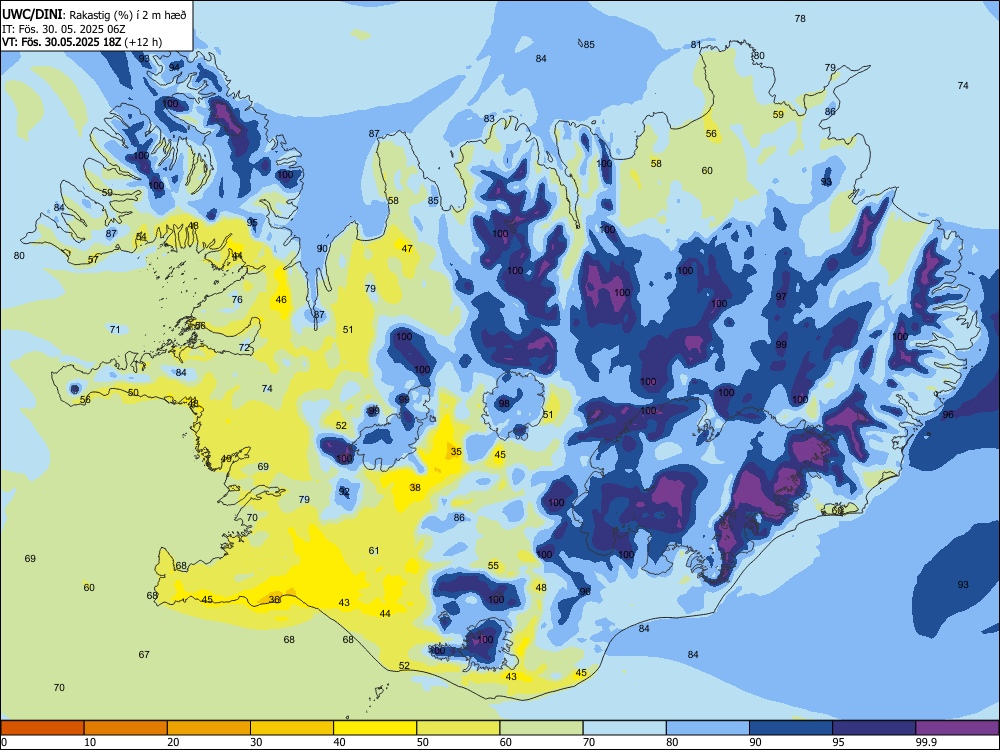Click the map humidity value '38'
Screen dimensions: 1000x750
[415, 487]
